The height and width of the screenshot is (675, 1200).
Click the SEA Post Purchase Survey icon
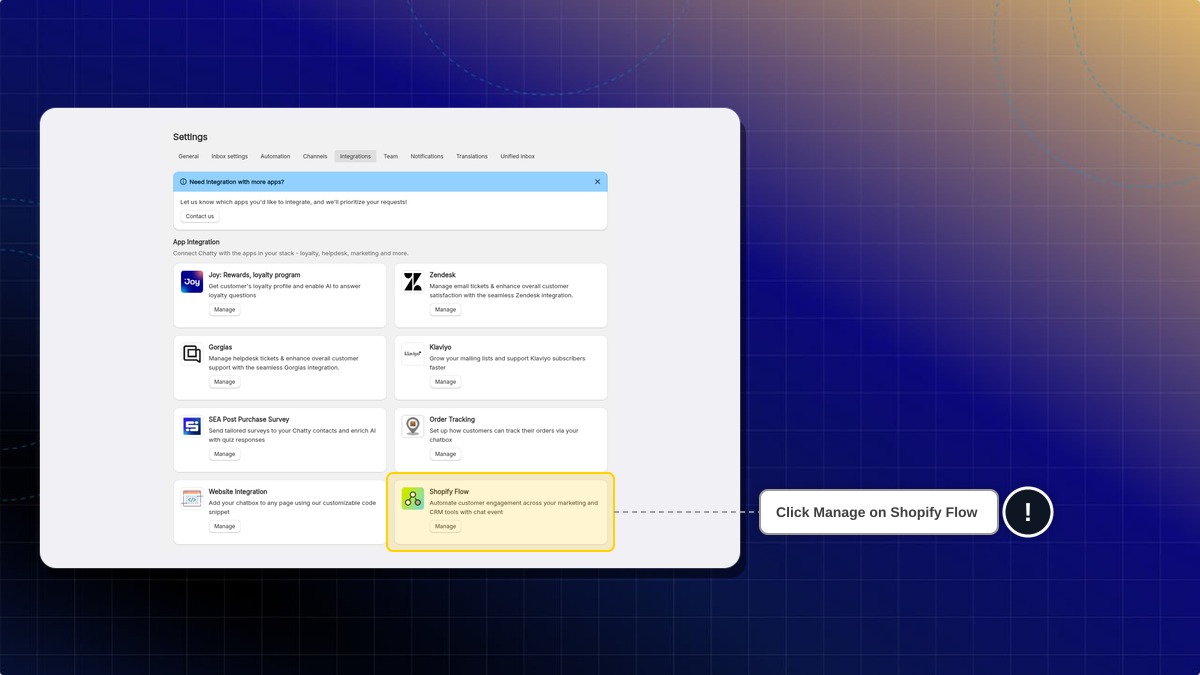[x=192, y=426]
